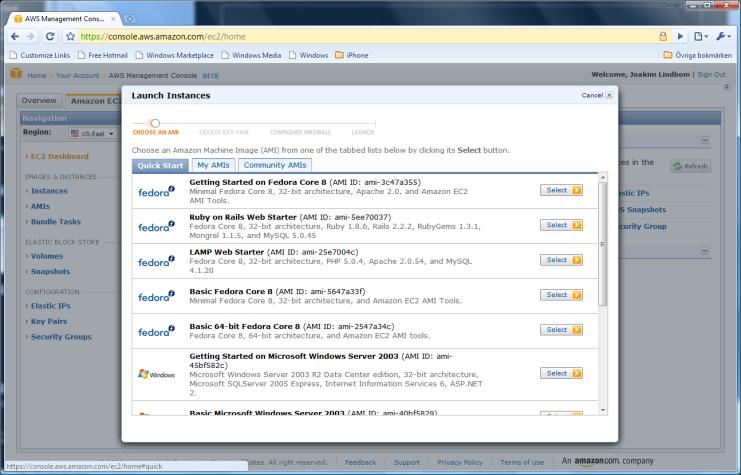Screen dimensions: 741x475
Task: Click the AMI list scroll-down arrow
Action: [x=603, y=410]
